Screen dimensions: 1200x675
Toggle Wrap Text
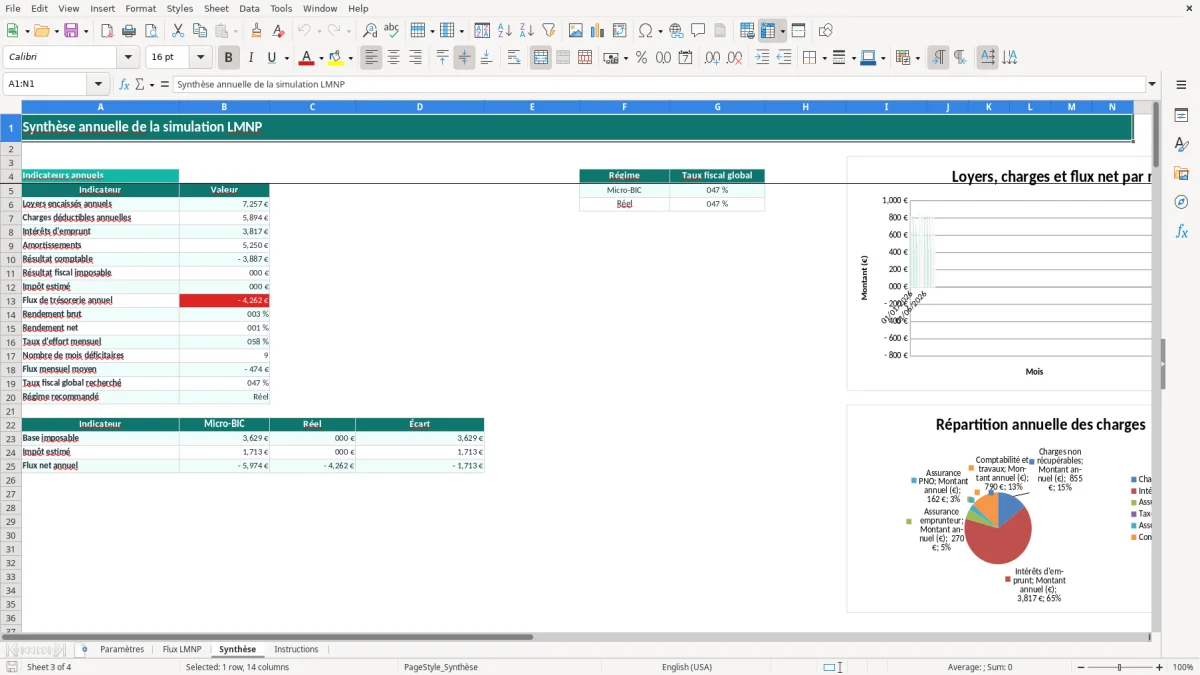[x=514, y=58]
